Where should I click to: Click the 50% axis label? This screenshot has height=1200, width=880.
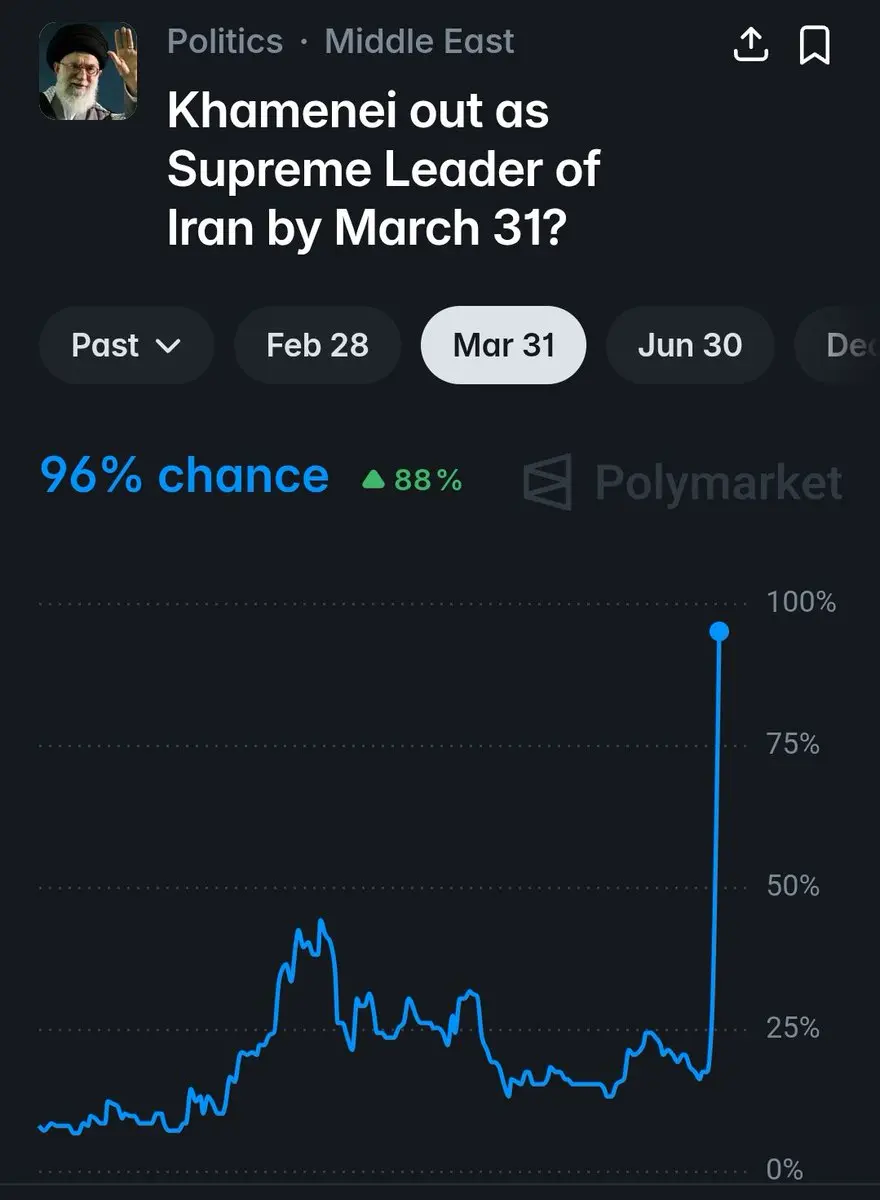click(x=794, y=886)
